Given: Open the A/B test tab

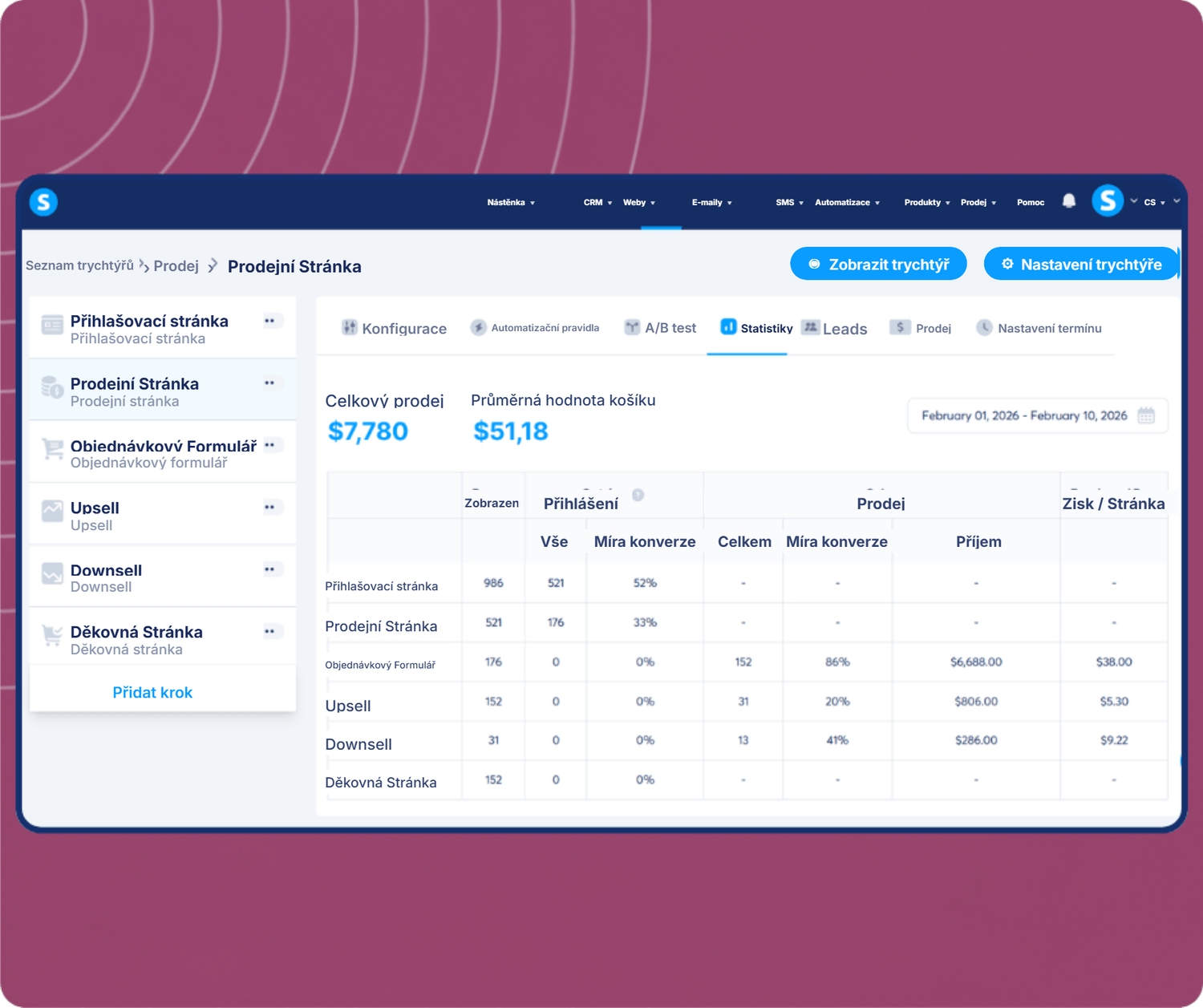Looking at the screenshot, I should coord(660,328).
